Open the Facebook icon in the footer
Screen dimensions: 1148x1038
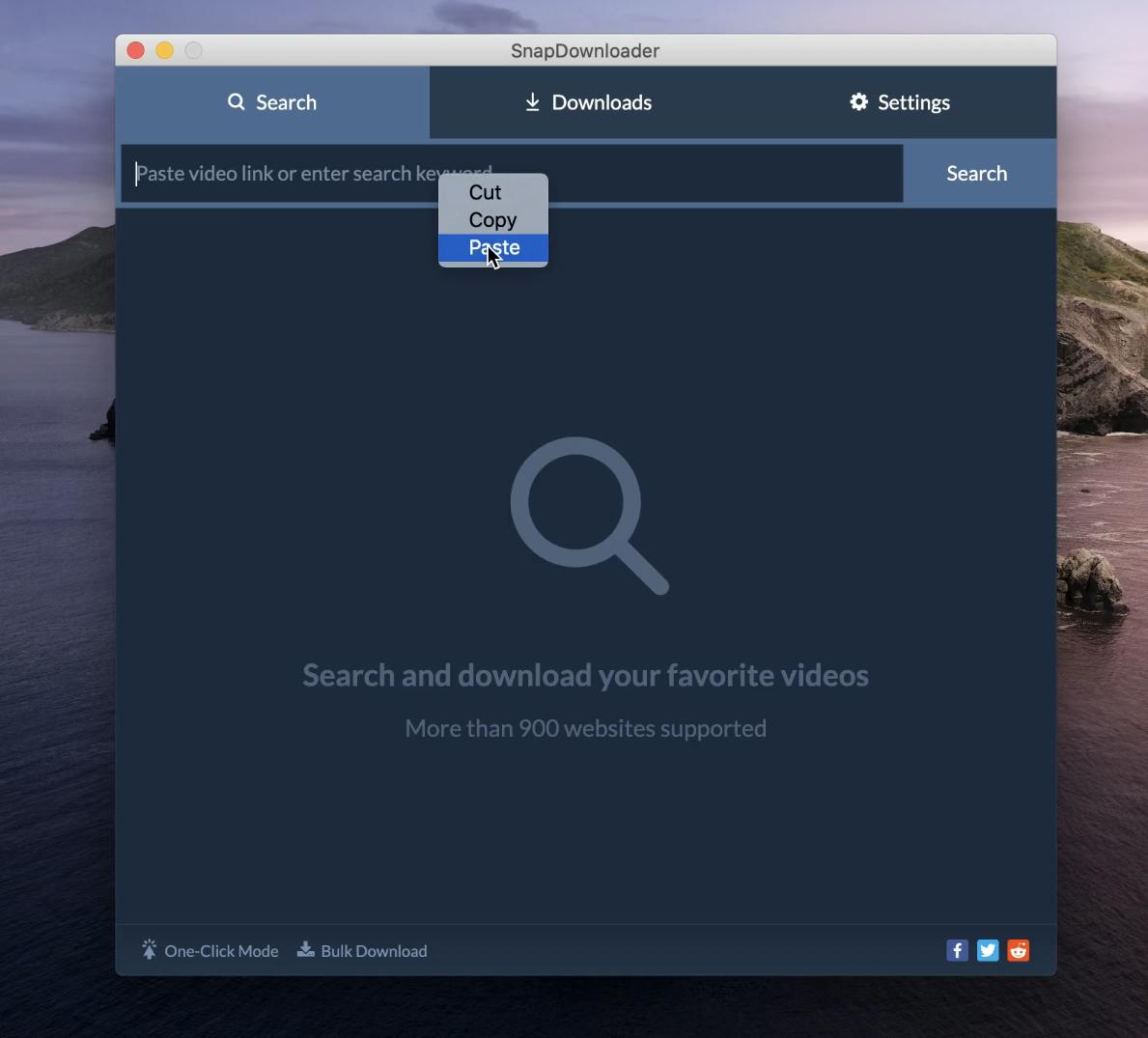pyautogui.click(x=957, y=950)
